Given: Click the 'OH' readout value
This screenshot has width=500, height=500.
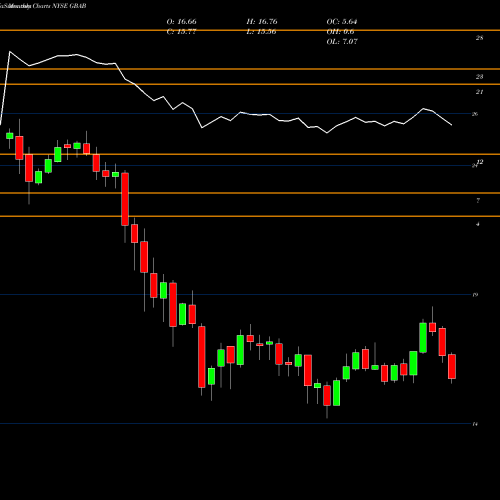Looking at the screenshot, I should point(340,32).
